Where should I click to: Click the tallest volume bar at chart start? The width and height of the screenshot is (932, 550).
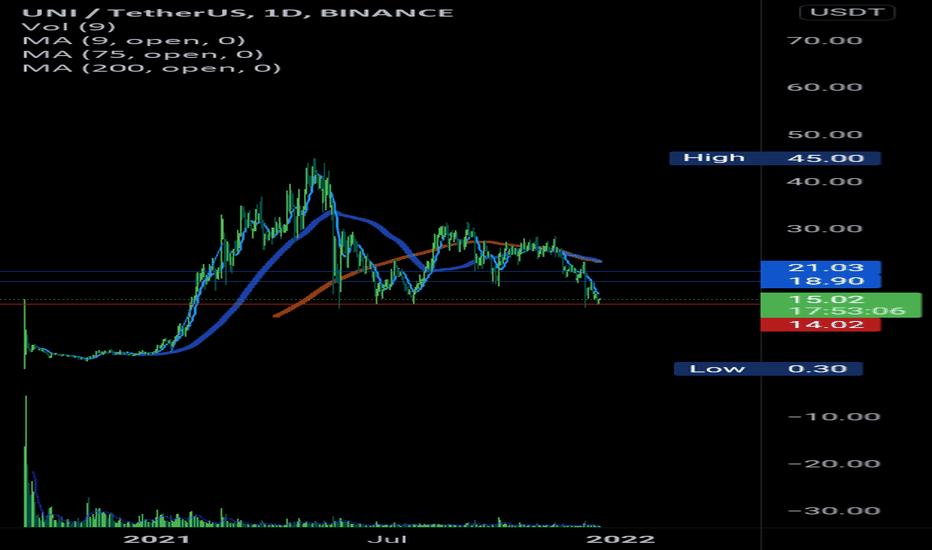tap(26, 461)
